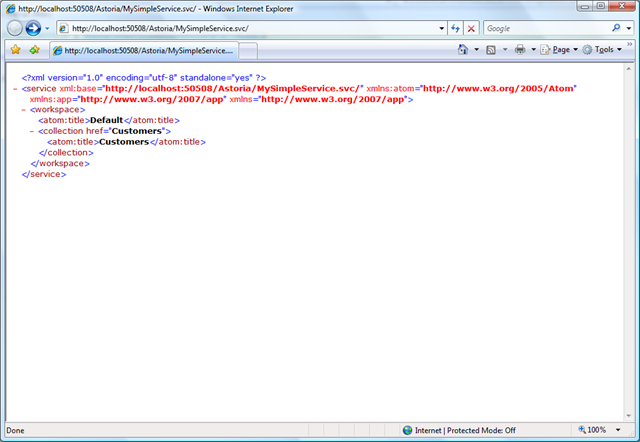Click the Search magnifier icon
Viewport: 640px width, 442px height.
tap(616, 28)
